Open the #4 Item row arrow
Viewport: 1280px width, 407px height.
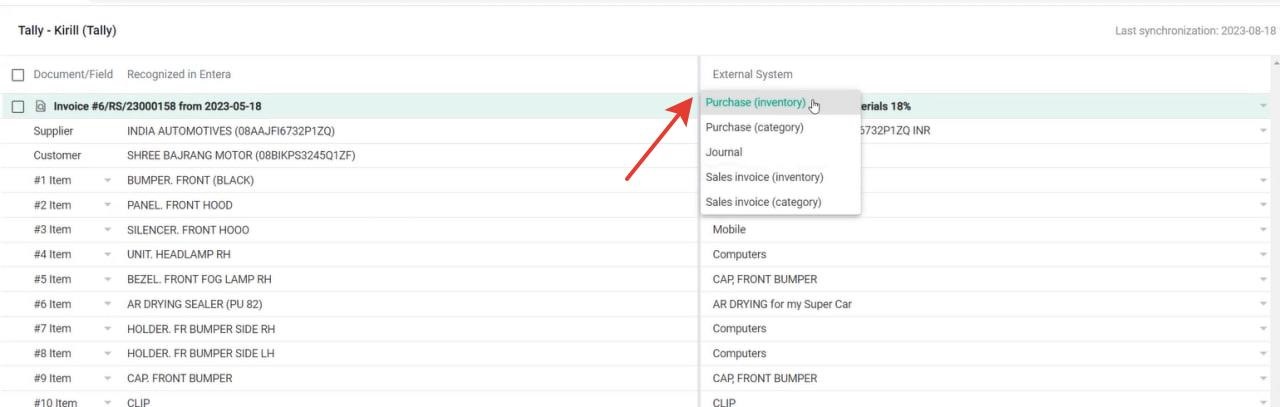pyautogui.click(x=107, y=255)
